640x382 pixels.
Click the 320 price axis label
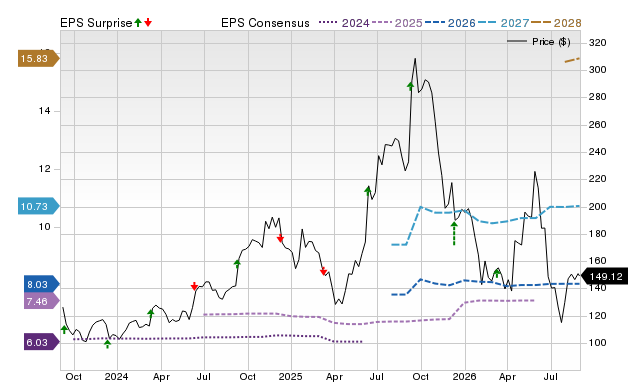tap(598, 42)
